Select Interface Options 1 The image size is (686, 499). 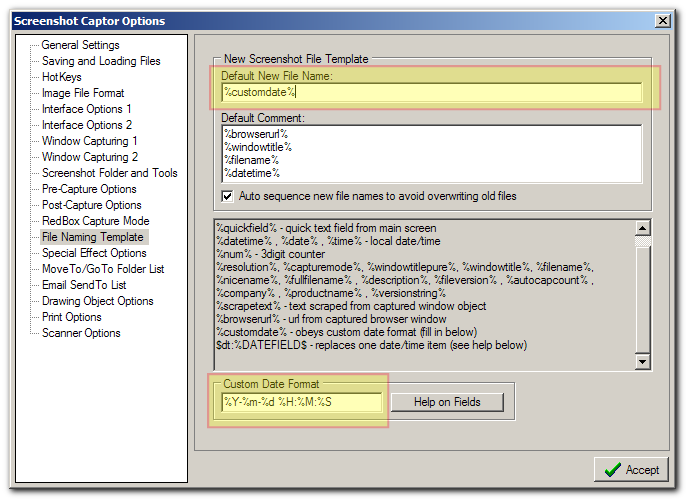pyautogui.click(x=86, y=109)
